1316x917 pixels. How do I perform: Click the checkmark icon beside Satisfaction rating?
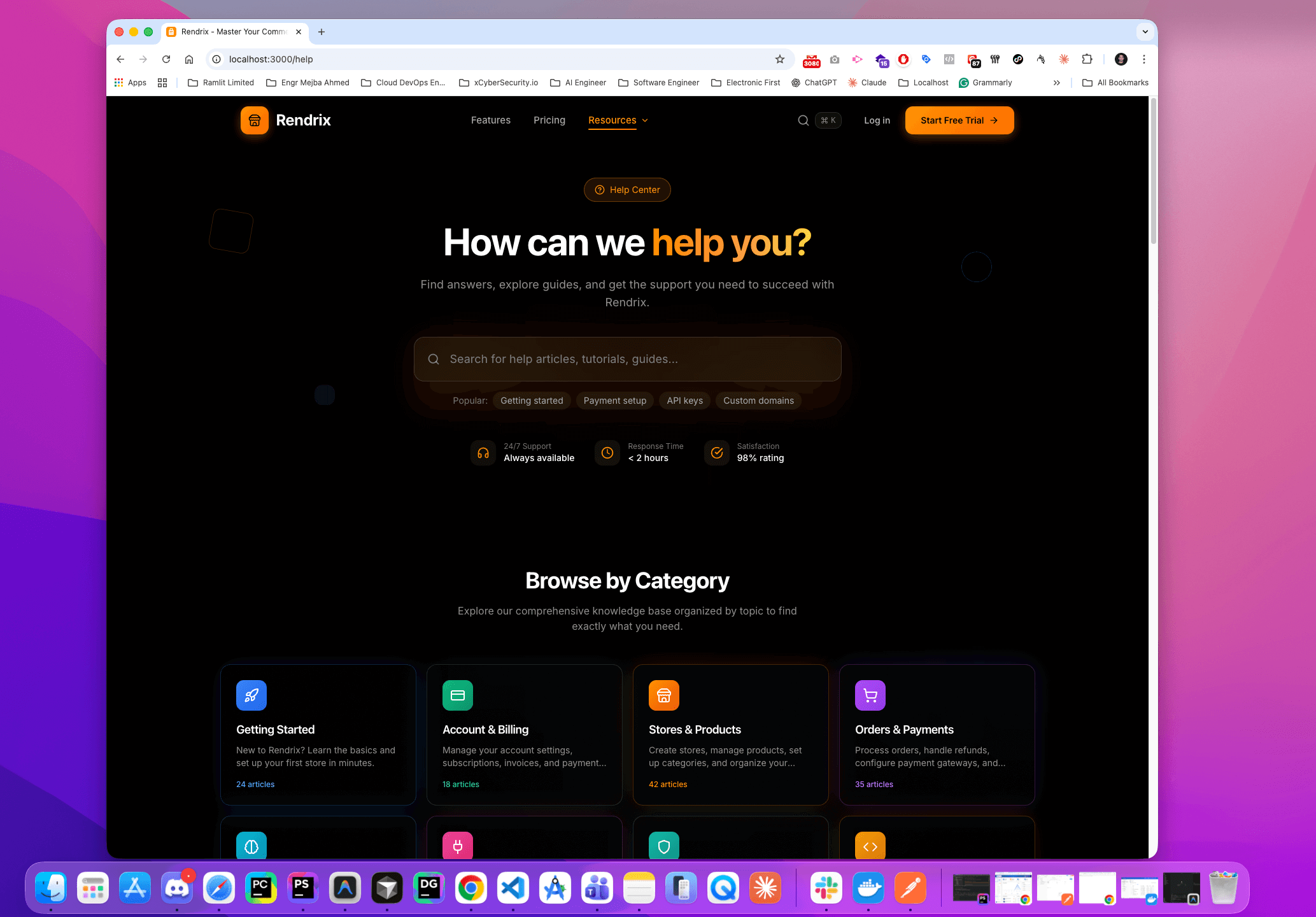point(717,453)
